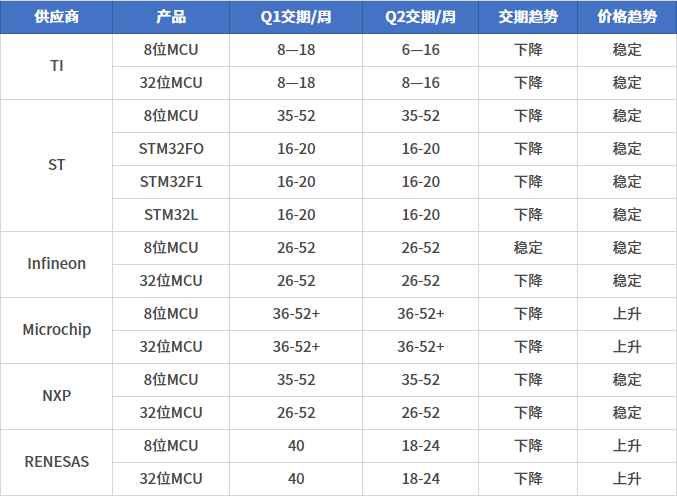The image size is (677, 497).
Task: Click 上升 price trend for RENESAS 32位MCU
Action: click(627, 479)
